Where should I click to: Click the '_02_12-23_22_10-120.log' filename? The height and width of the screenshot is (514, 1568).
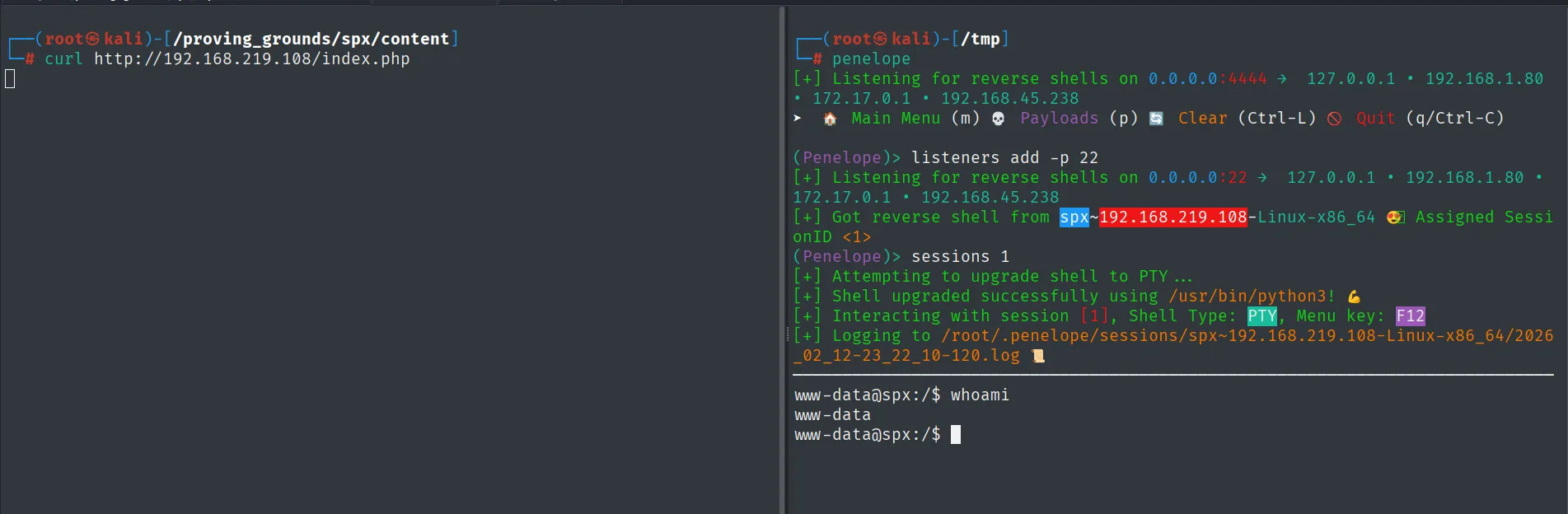906,356
